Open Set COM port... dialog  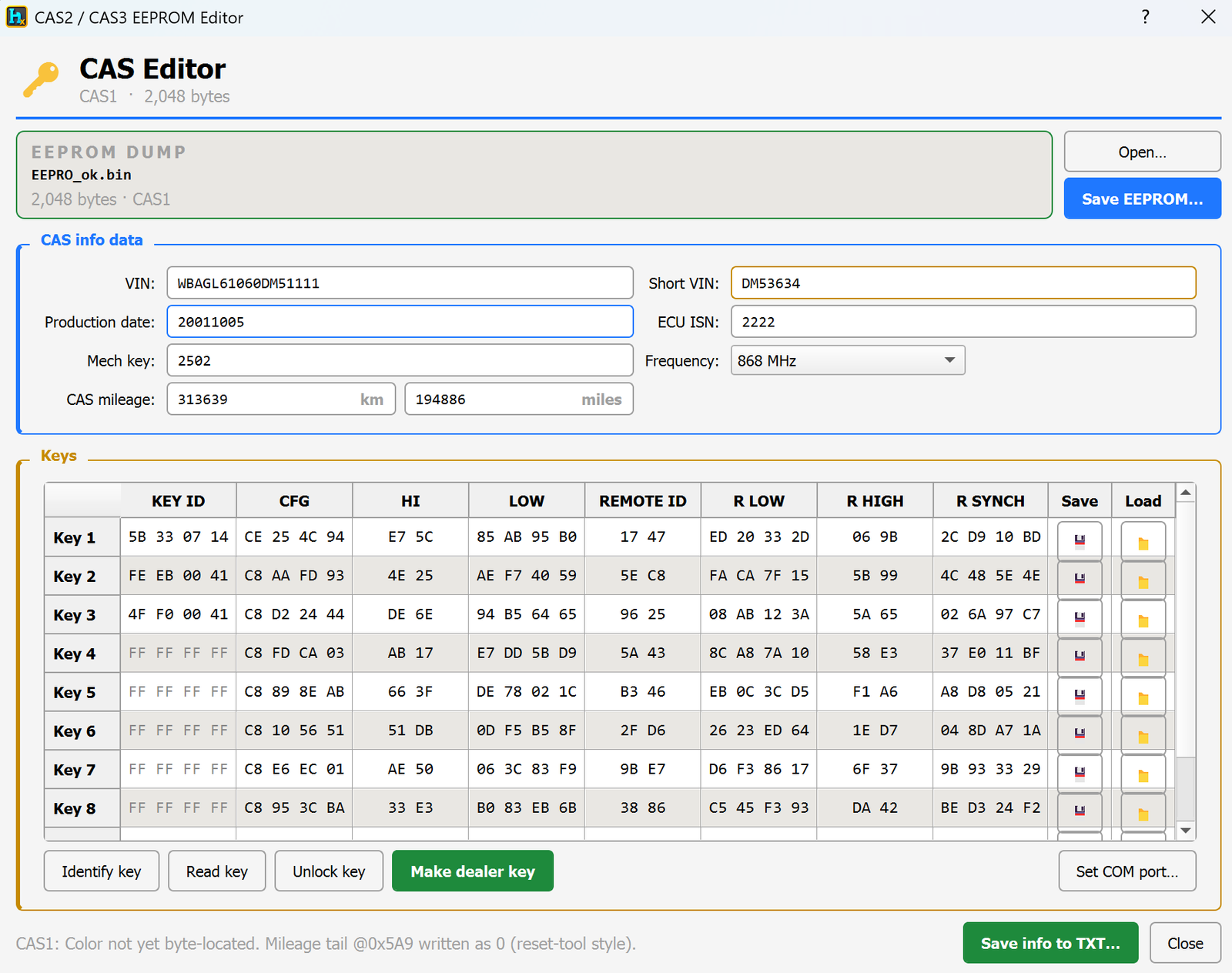[1127, 871]
